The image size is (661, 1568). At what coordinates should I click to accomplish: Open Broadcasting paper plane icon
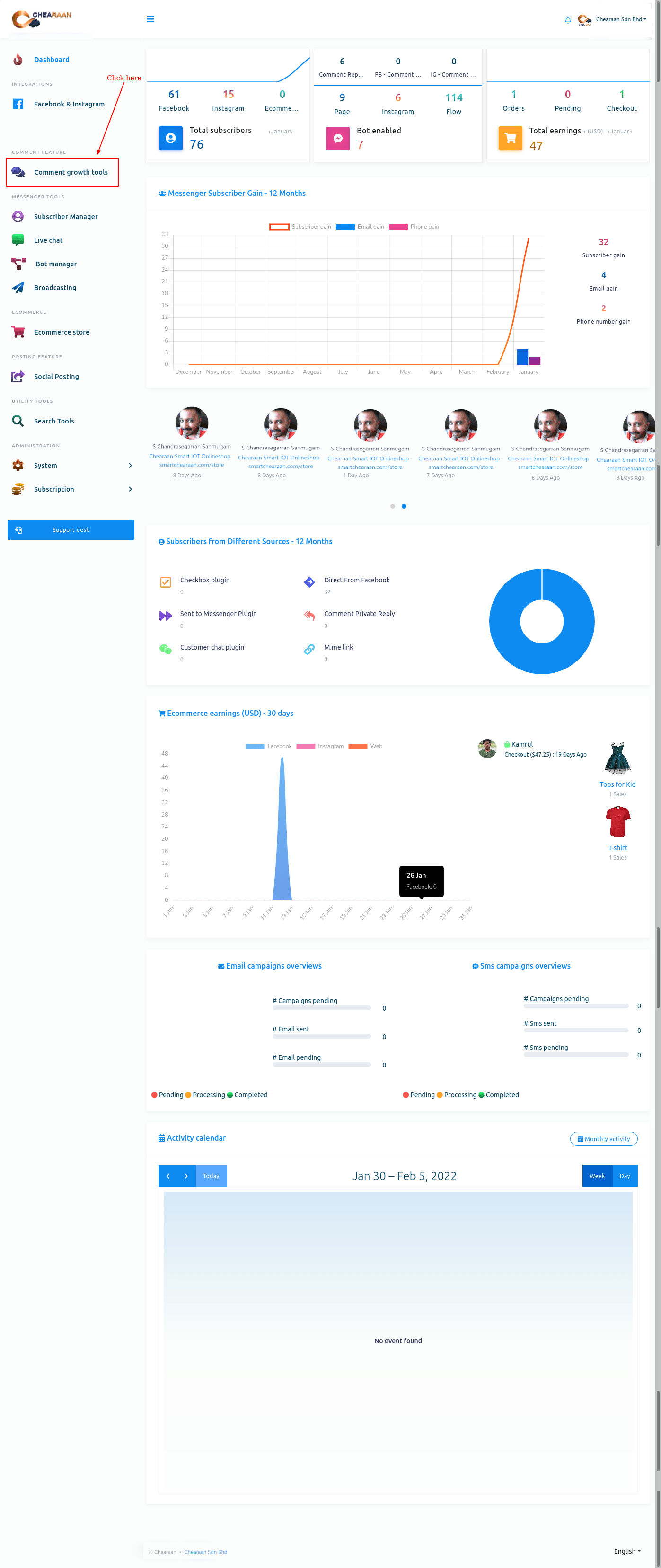(x=18, y=288)
